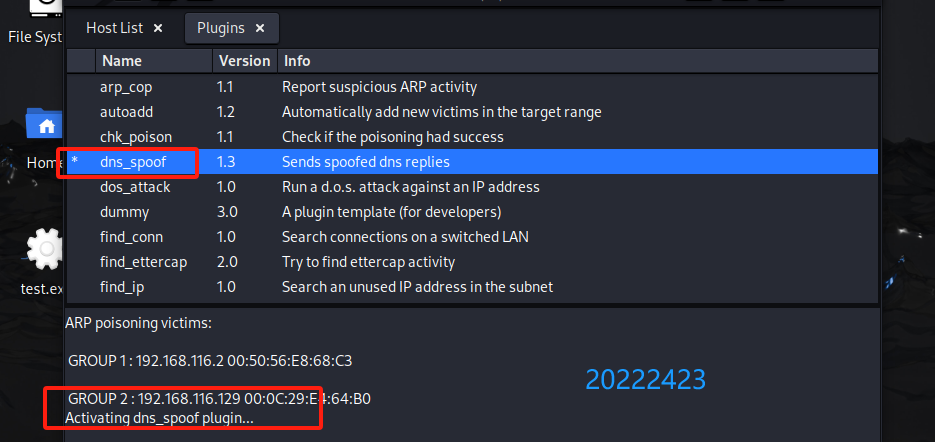Select the autoadd plugin
The width and height of the screenshot is (935, 442).
pos(126,112)
